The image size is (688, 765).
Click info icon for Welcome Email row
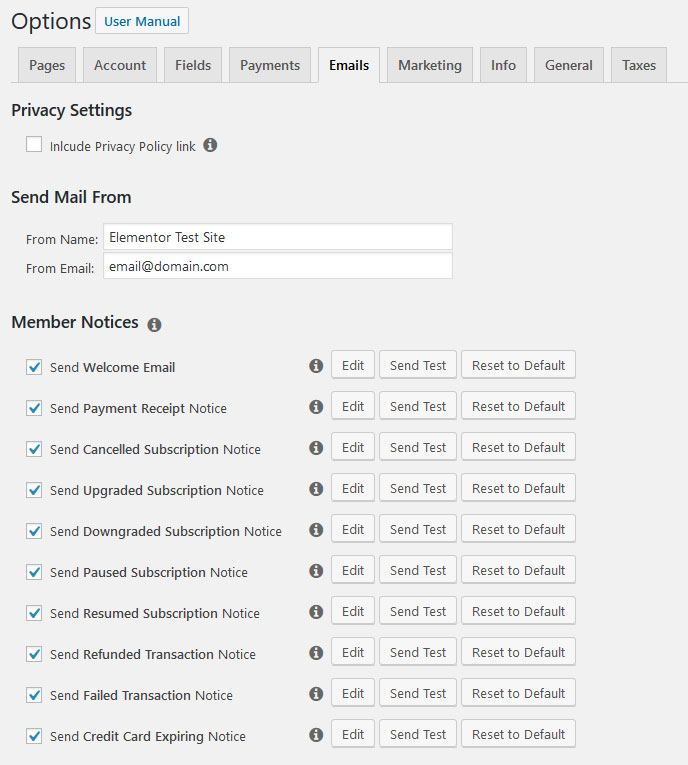coord(316,366)
